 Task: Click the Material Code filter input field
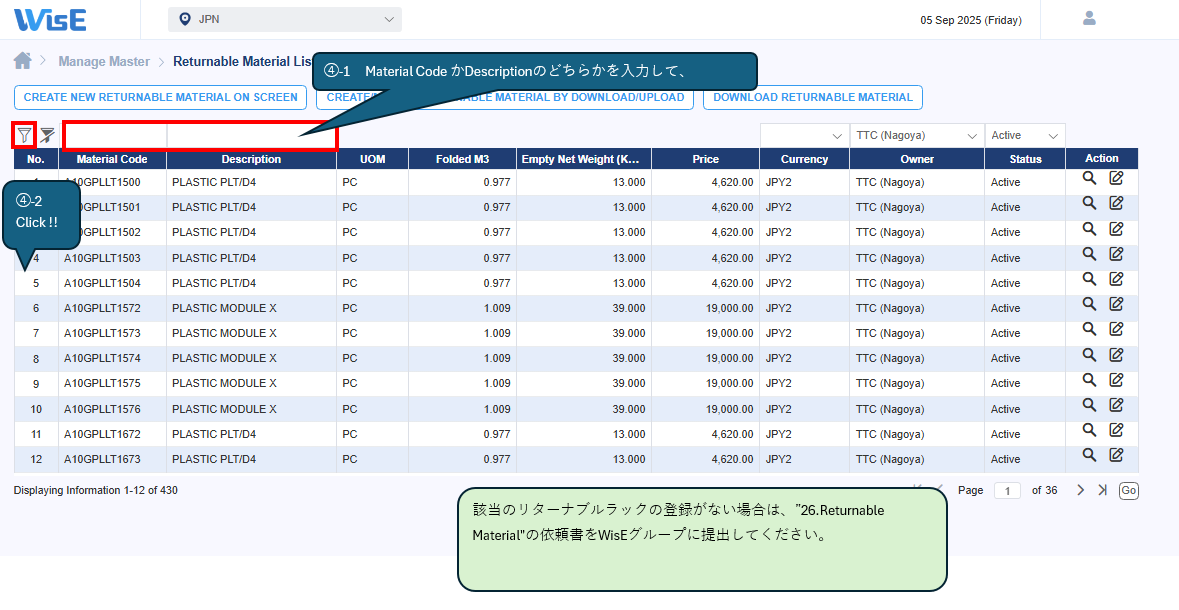click(115, 135)
